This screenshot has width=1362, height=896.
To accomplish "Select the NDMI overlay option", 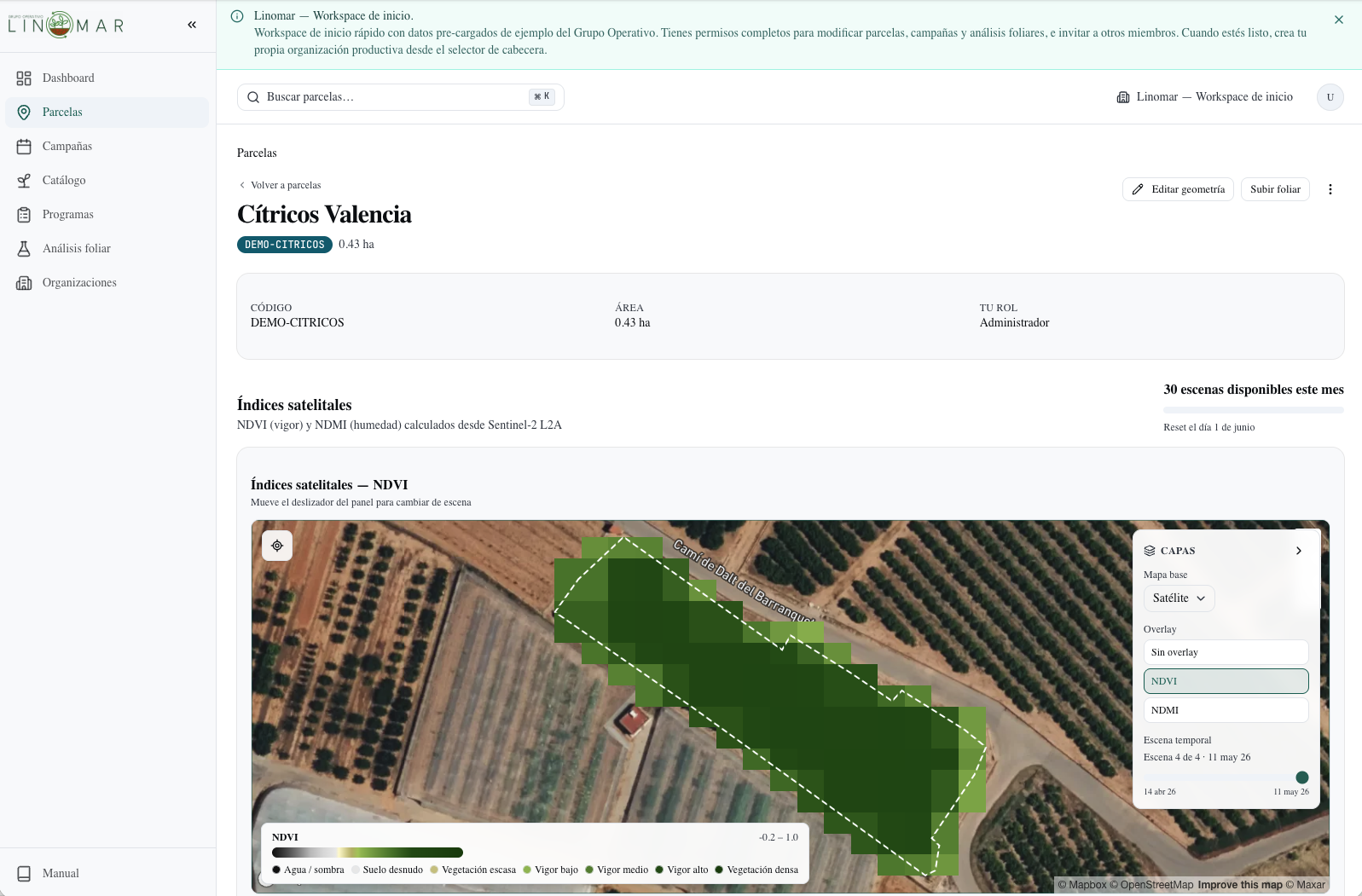I will click(x=1226, y=710).
